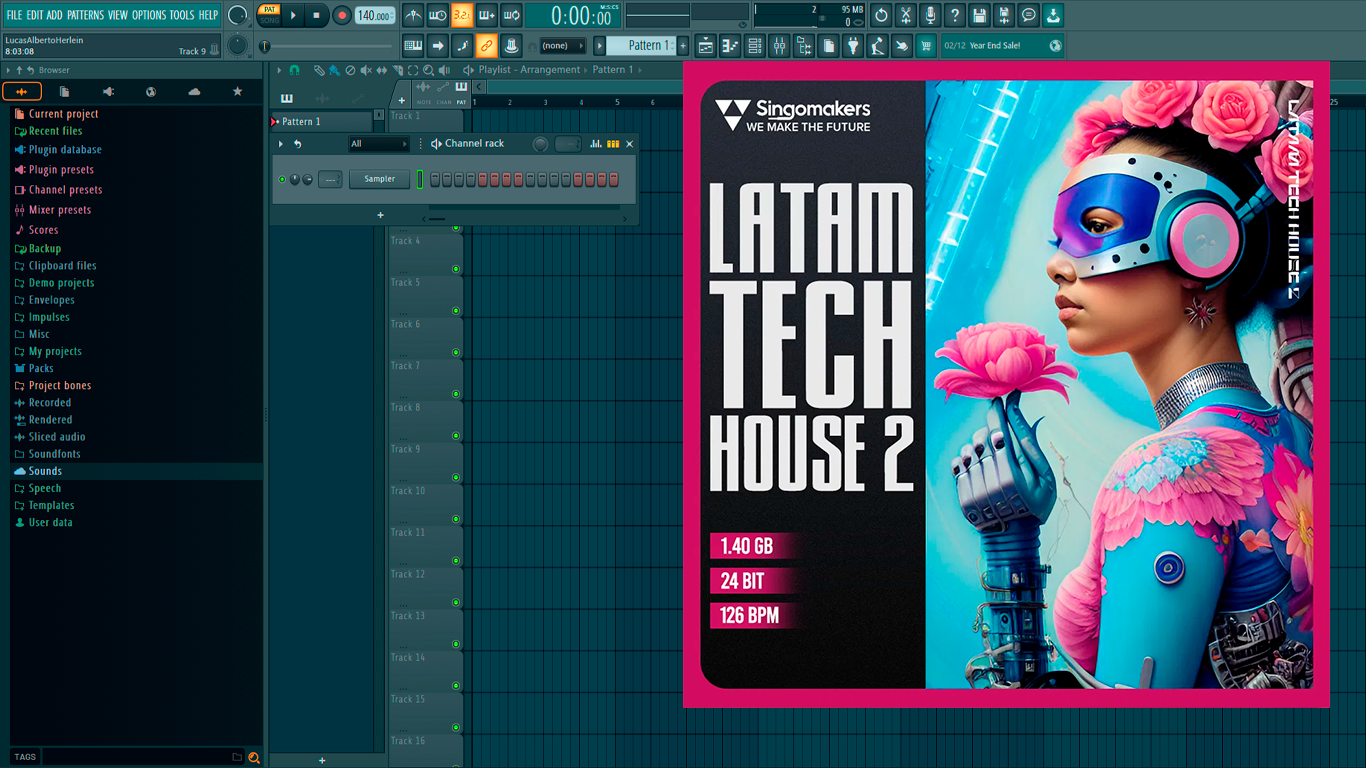This screenshot has height=768, width=1366.
Task: Click the shopping cart store icon
Action: pos(926,45)
